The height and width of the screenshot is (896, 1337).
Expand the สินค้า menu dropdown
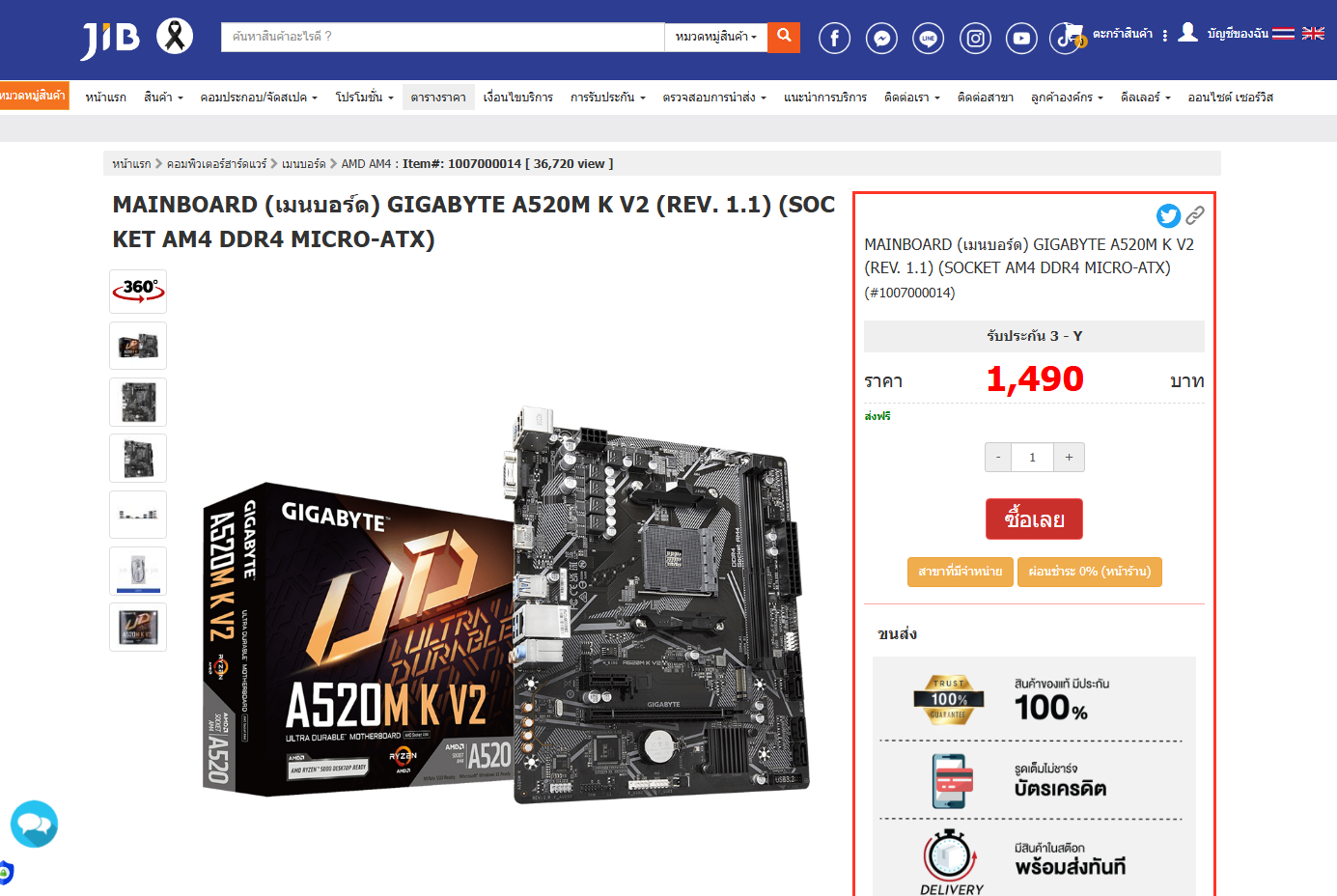[x=163, y=97]
